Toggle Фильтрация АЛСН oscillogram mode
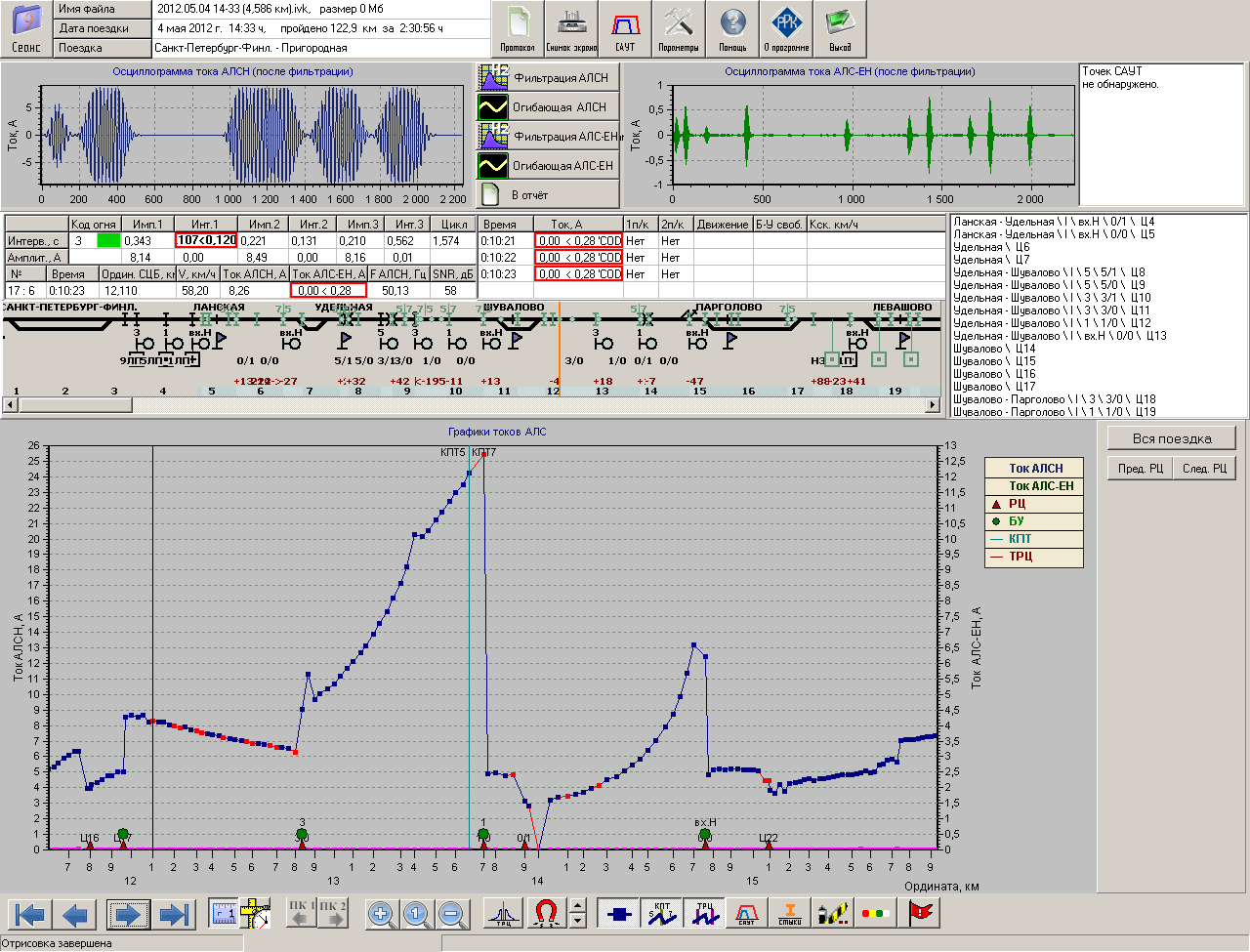Image resolution: width=1250 pixels, height=952 pixels. point(548,78)
